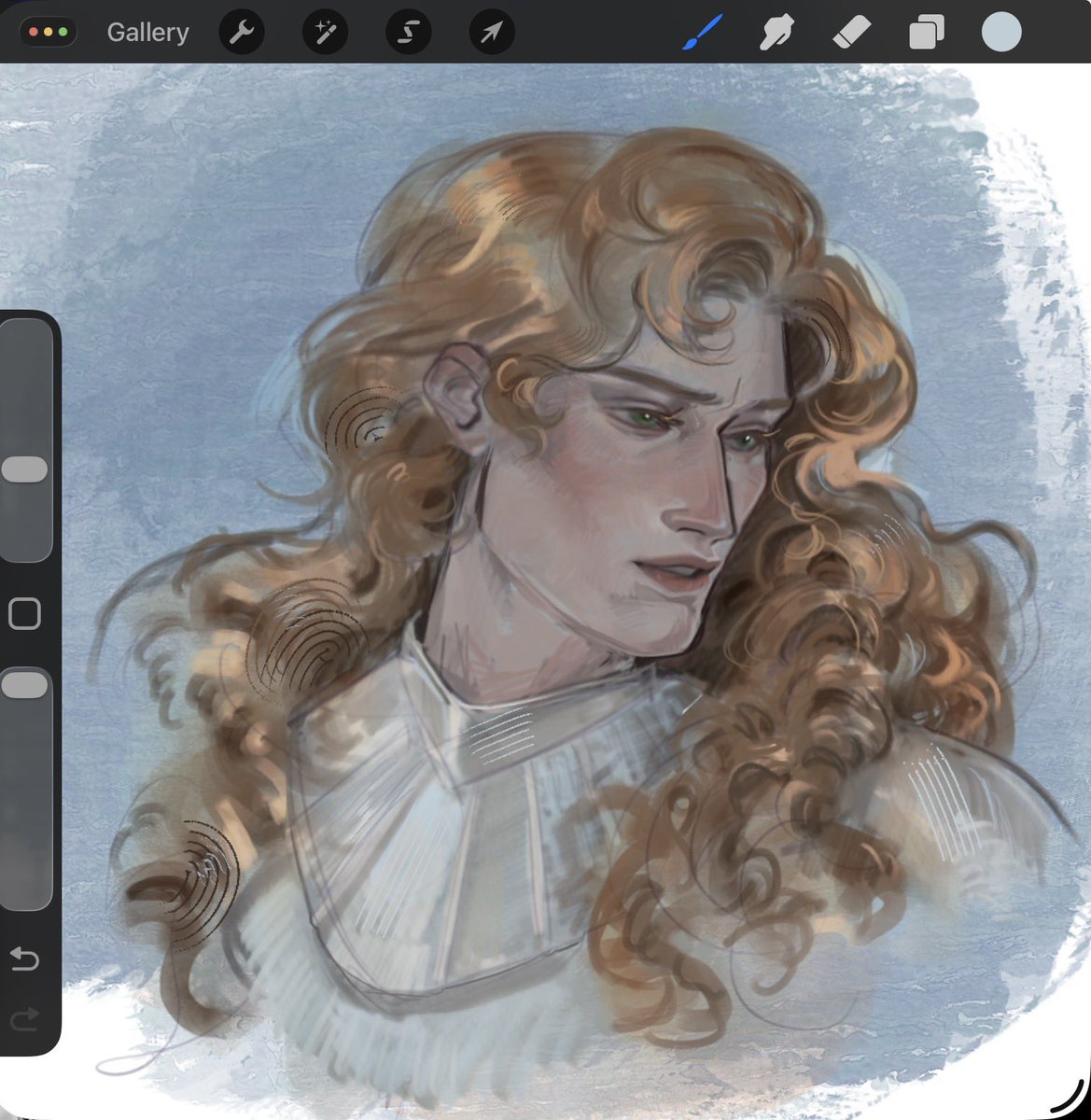This screenshot has width=1091, height=1120.
Task: Adjust the brush size slider
Action: [25, 467]
